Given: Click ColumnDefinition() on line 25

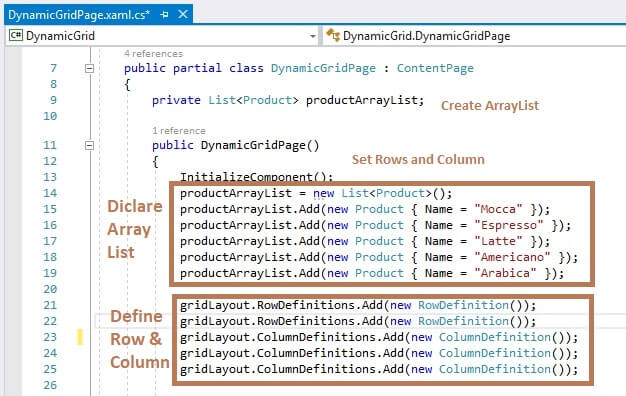Looking at the screenshot, I should point(502,369).
